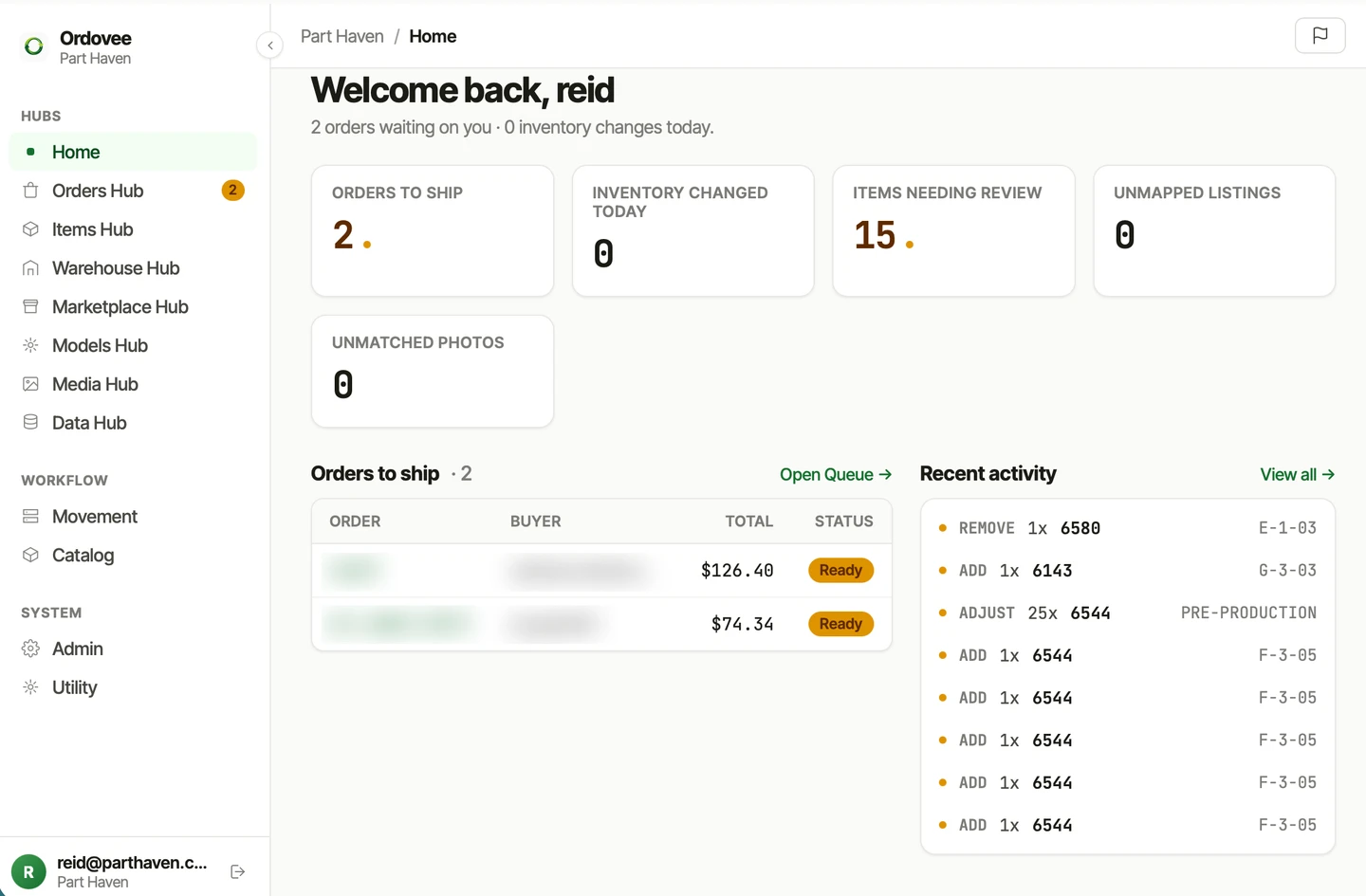
Task: Open the Orders to Ship card
Action: [433, 231]
